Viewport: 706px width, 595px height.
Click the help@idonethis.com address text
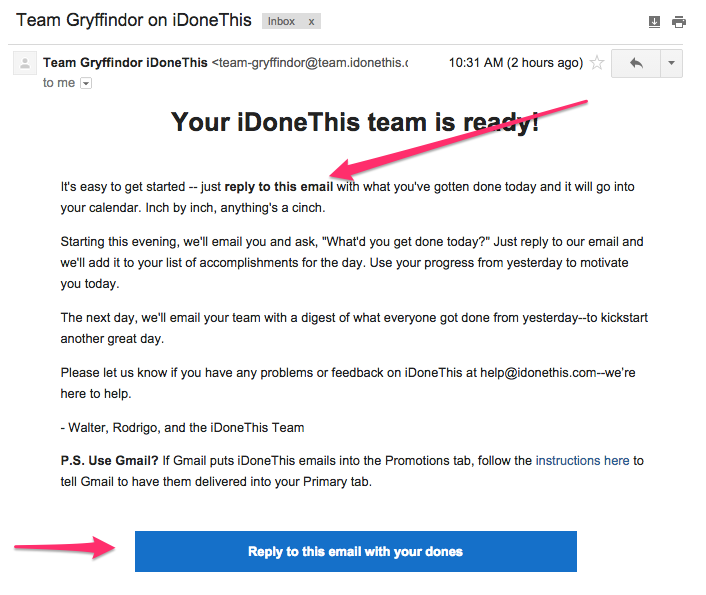538,373
